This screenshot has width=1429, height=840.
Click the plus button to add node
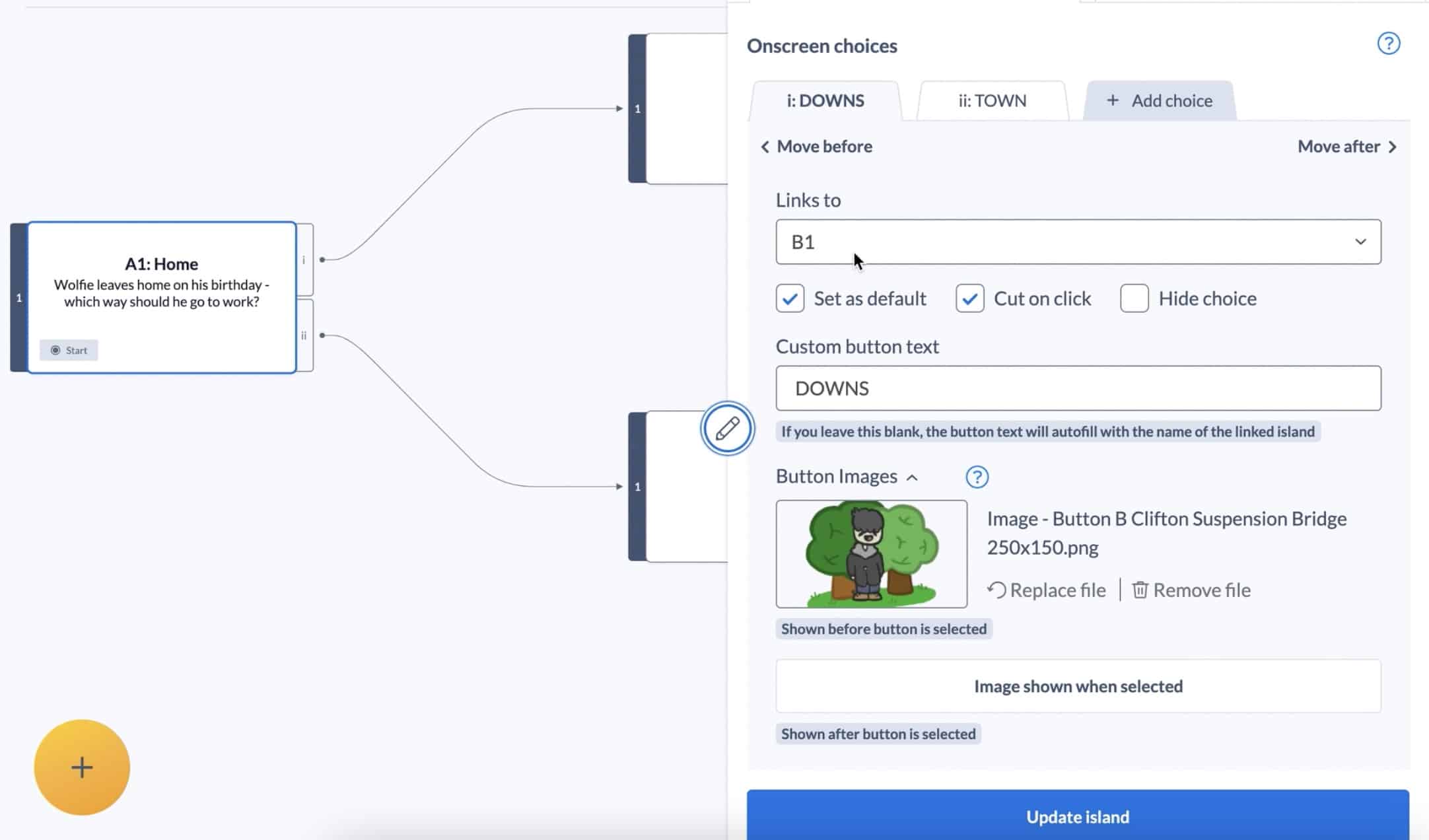click(82, 767)
